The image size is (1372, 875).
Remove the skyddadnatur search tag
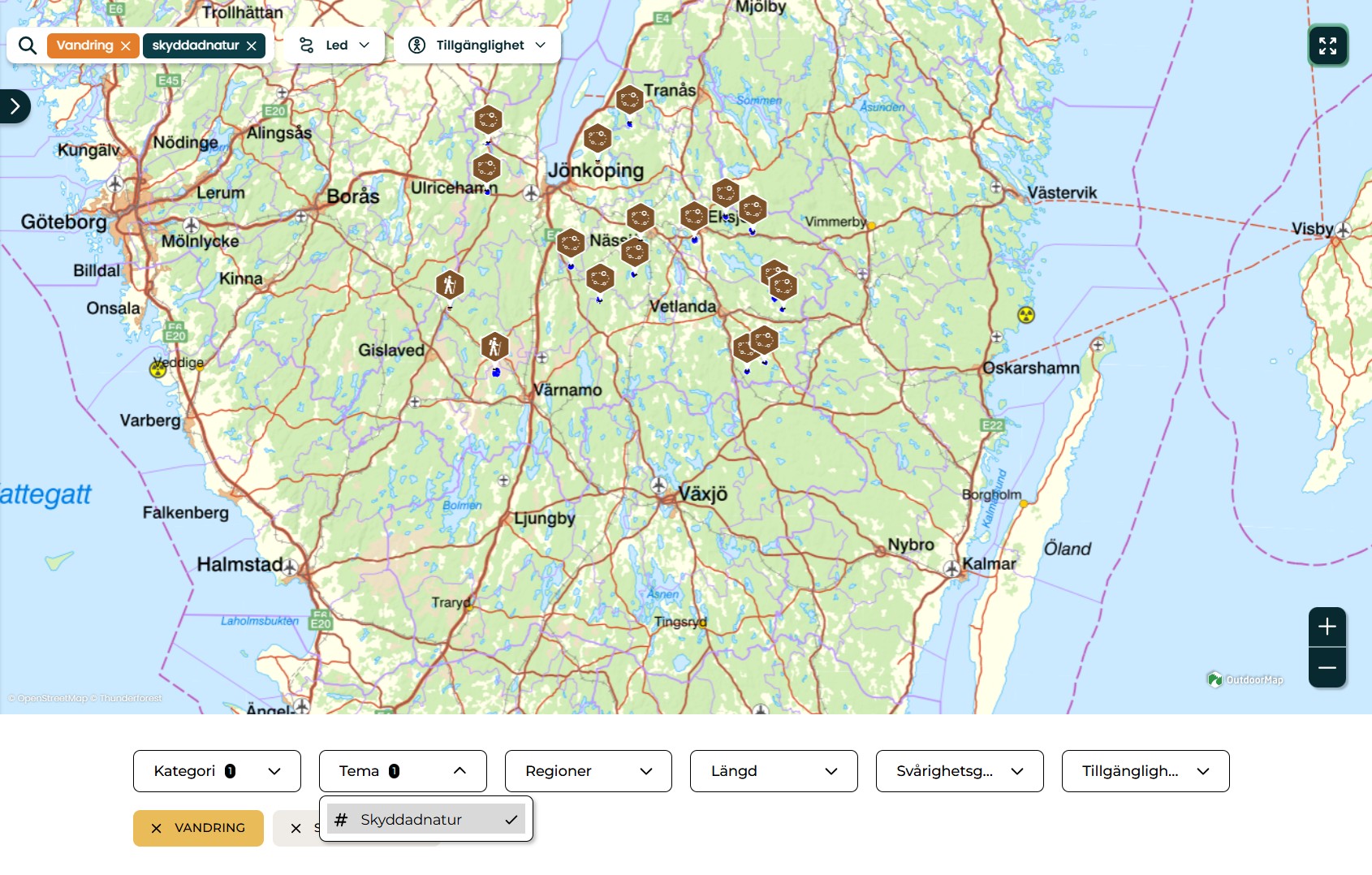[252, 46]
